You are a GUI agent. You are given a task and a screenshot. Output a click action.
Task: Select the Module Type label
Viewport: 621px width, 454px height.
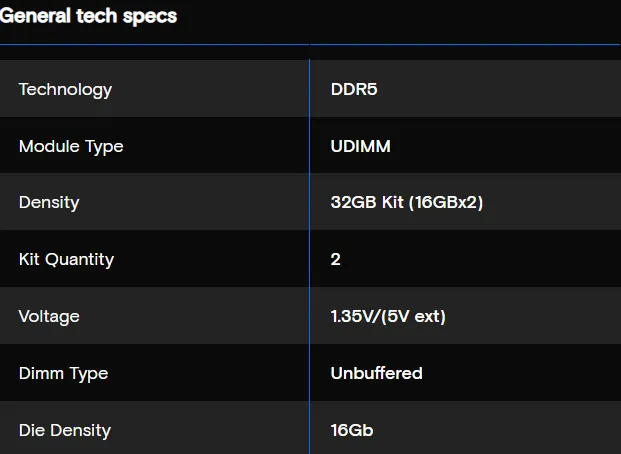(x=71, y=147)
